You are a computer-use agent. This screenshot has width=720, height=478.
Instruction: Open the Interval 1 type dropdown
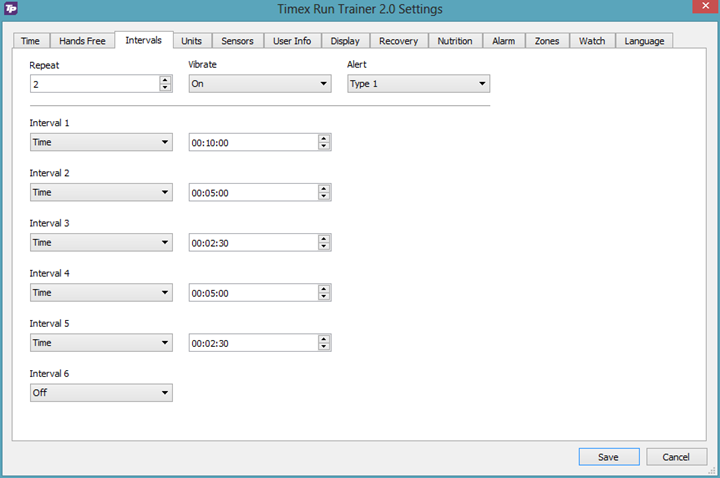pos(101,142)
